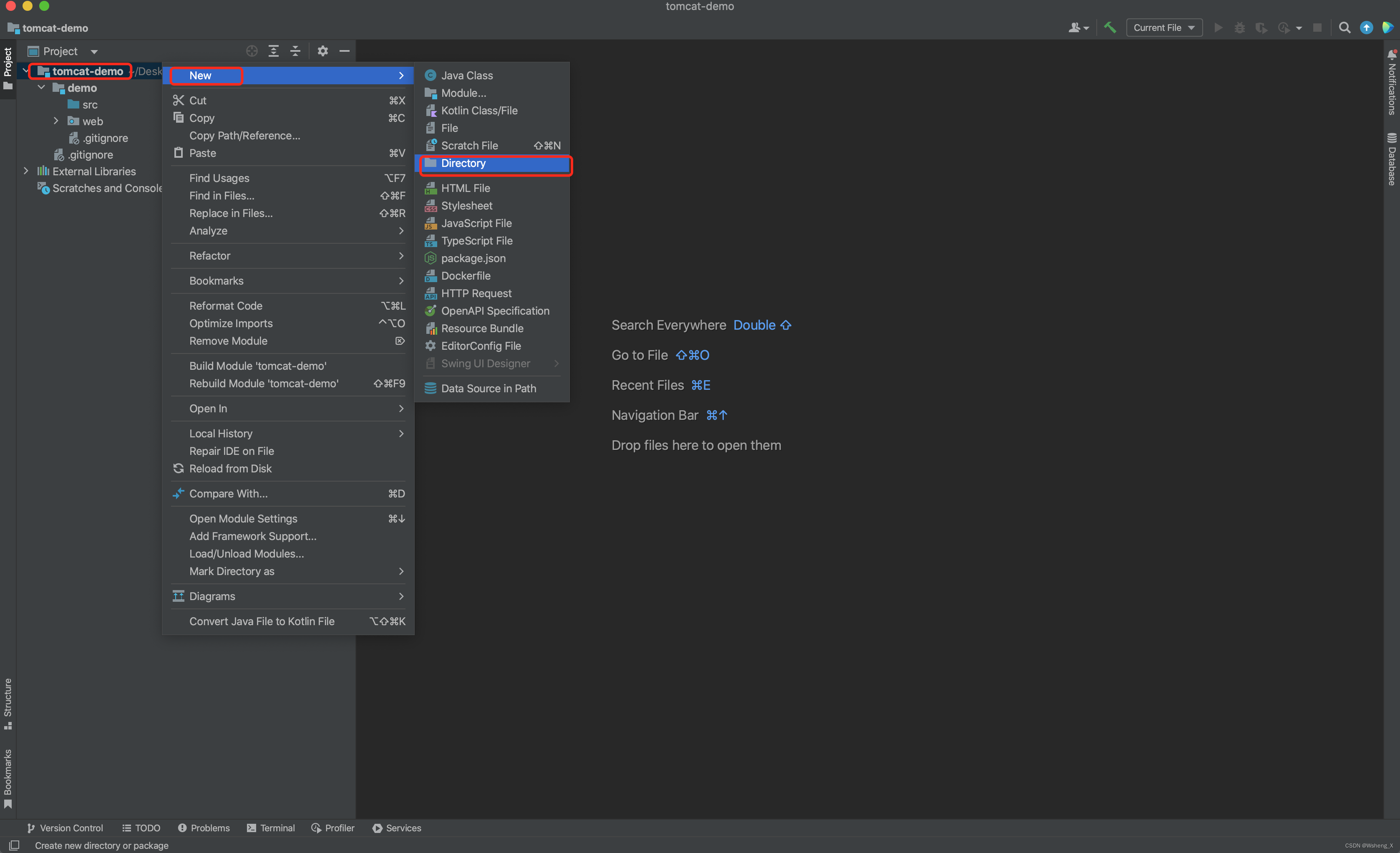Click the Scratch File menu option
This screenshot has width=1400, height=853.
click(469, 145)
